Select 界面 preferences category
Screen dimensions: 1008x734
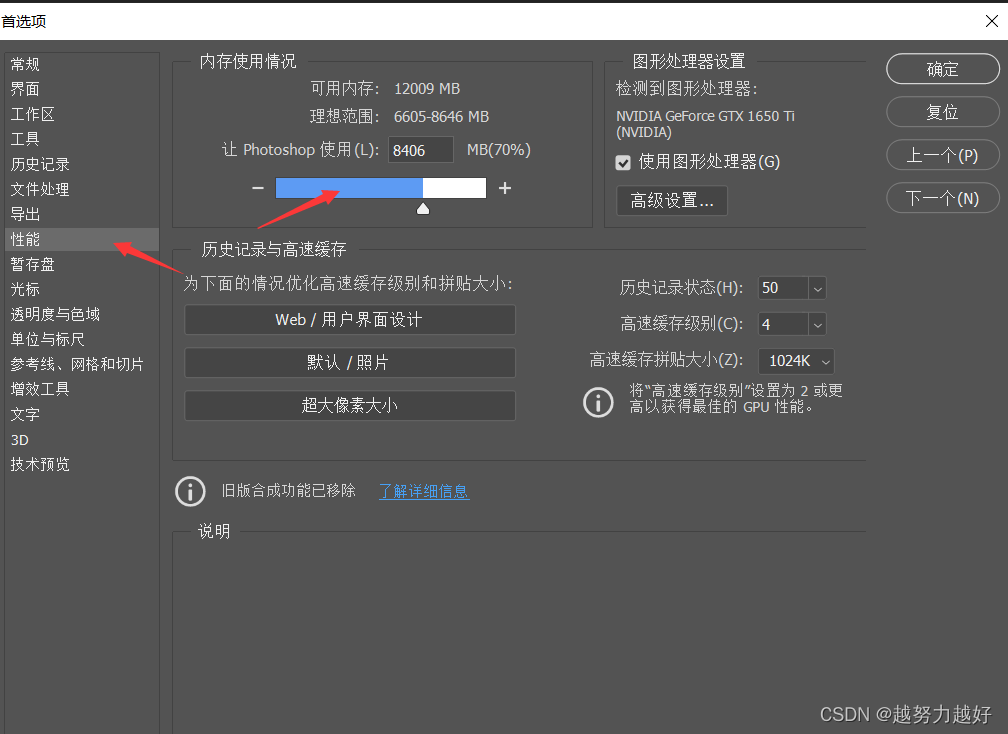pos(82,89)
